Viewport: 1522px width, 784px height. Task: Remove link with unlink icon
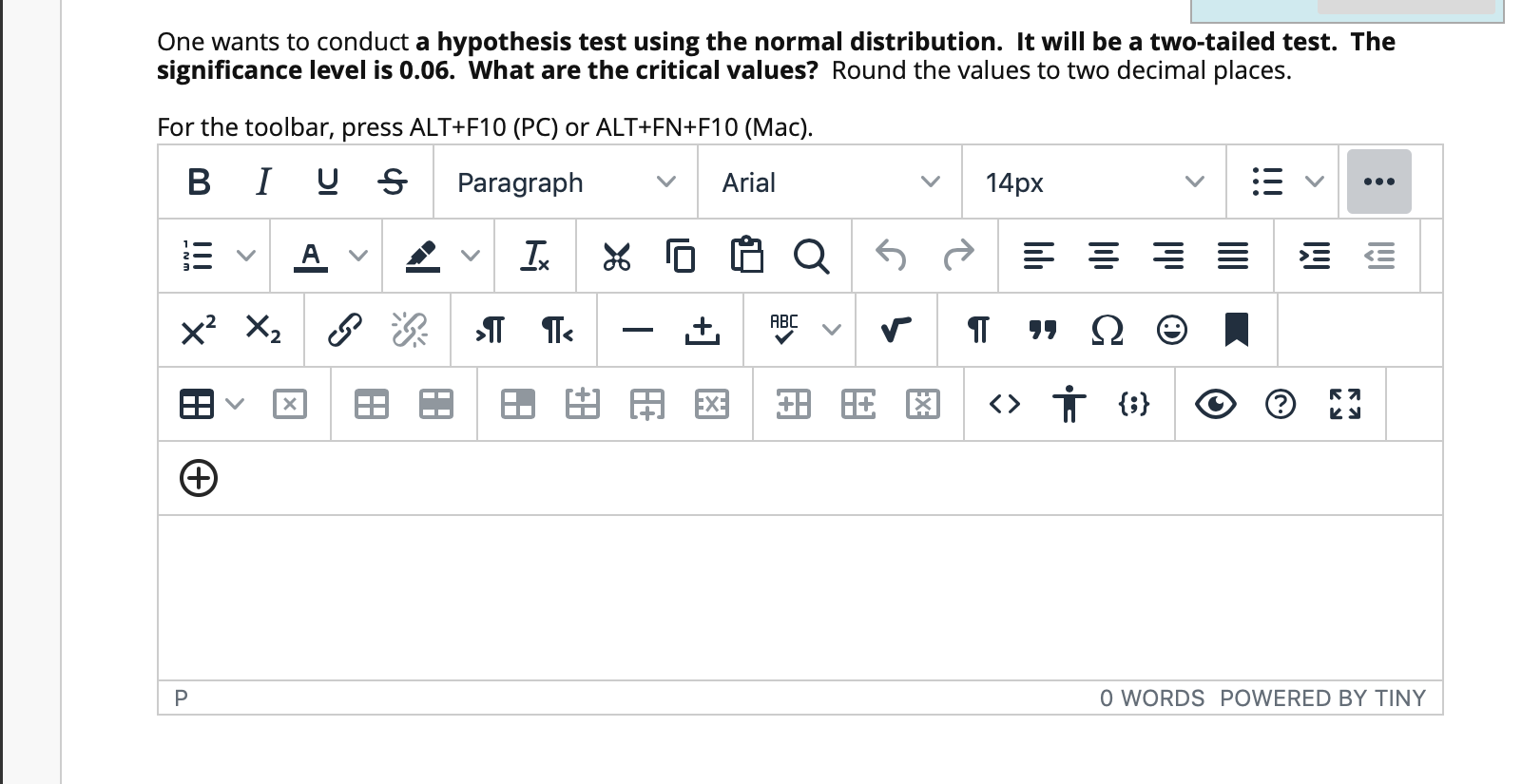410,330
